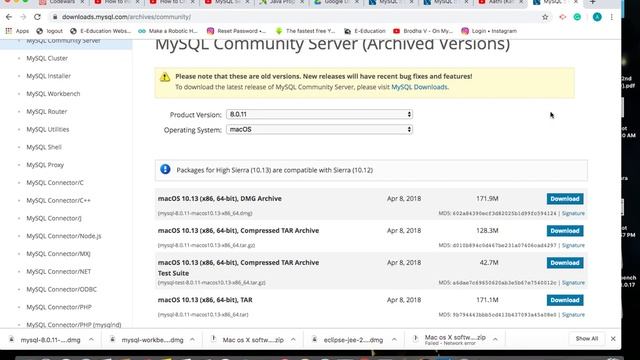Open Signature link for 171.1M TAR

click(573, 315)
